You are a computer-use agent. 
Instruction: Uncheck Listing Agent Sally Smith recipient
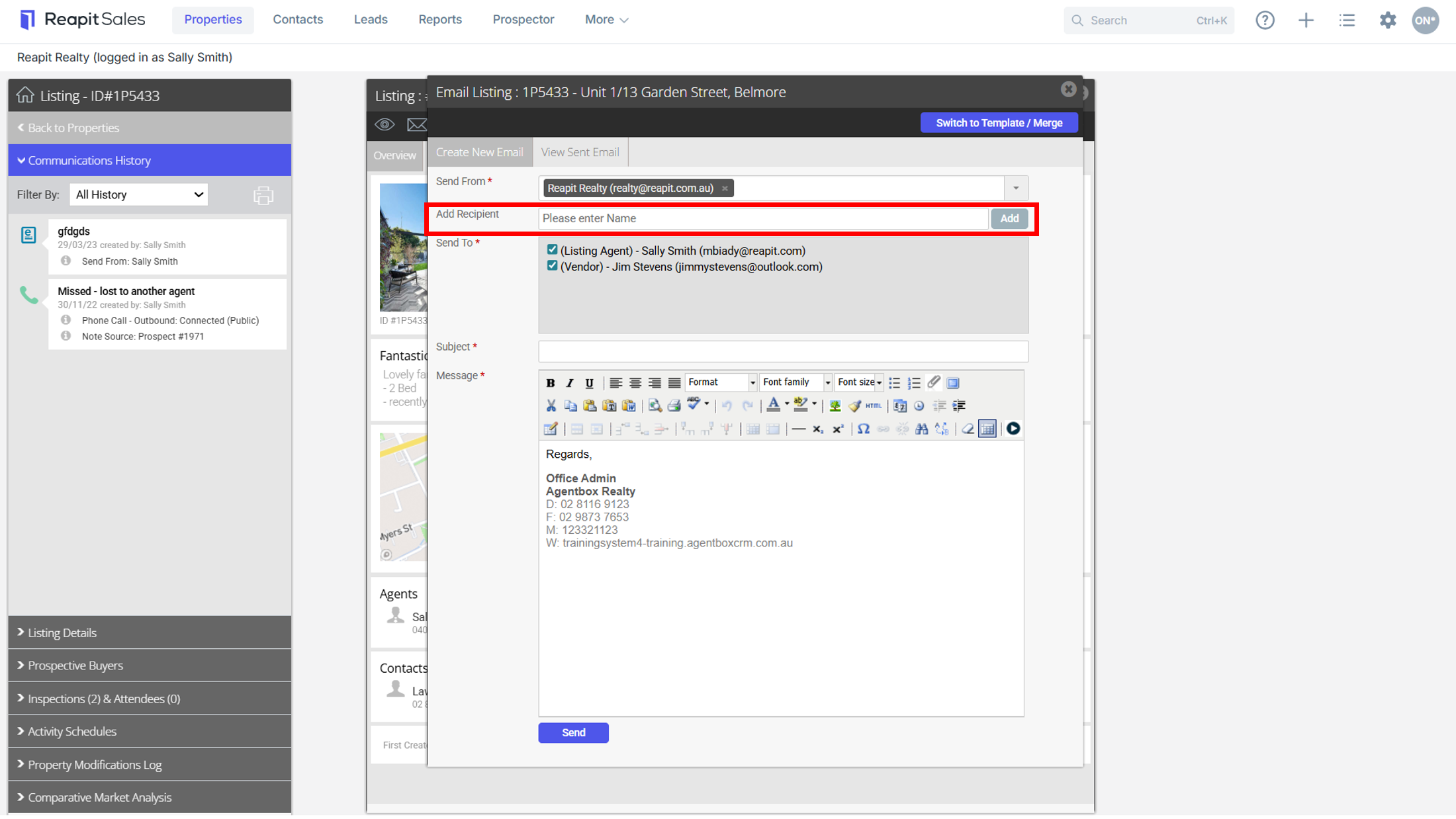[x=552, y=250]
